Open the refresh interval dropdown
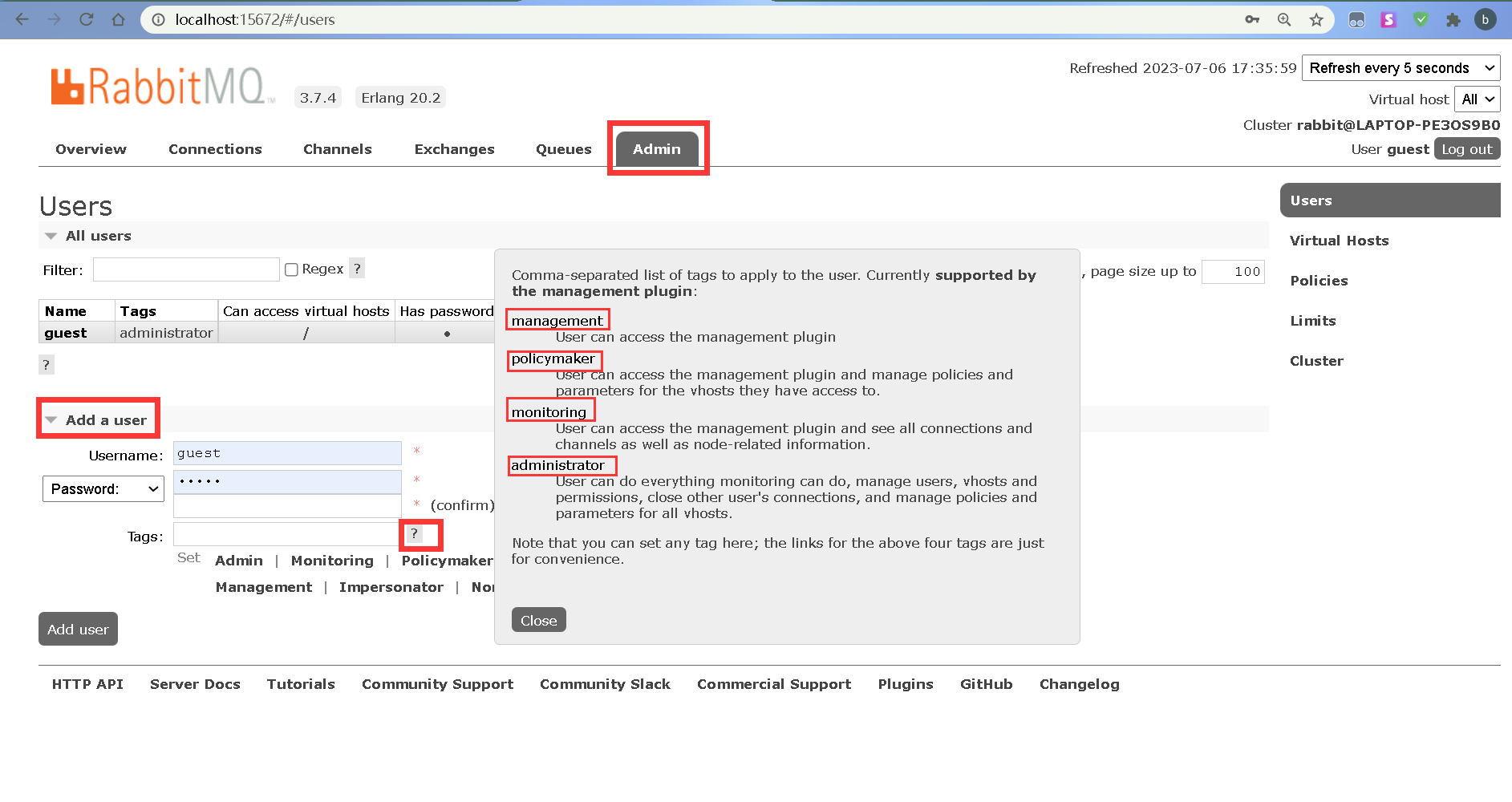 pyautogui.click(x=1401, y=68)
